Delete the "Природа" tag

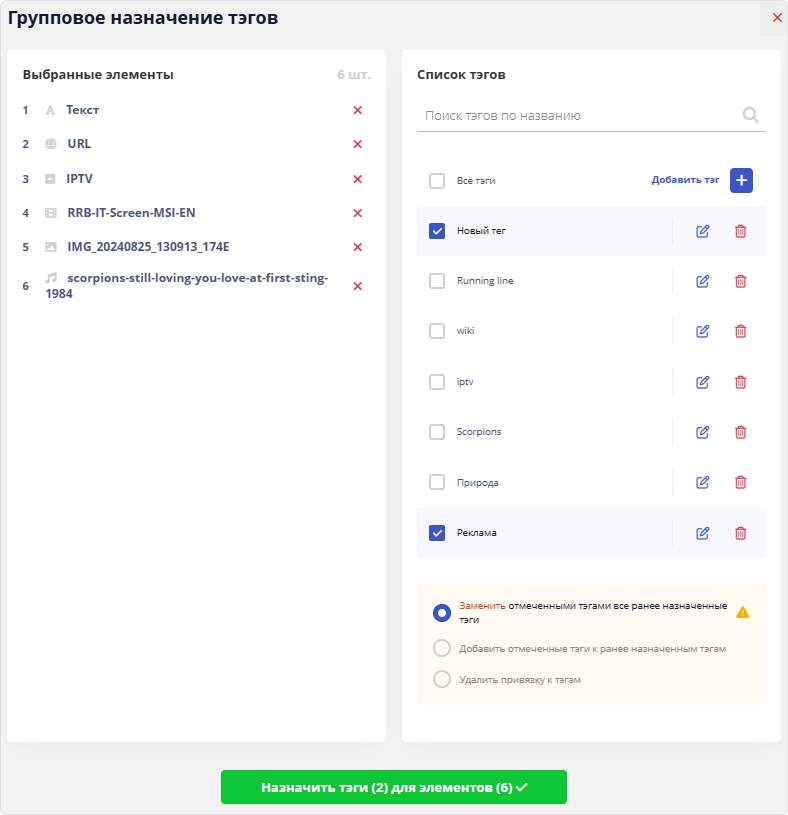(x=740, y=482)
